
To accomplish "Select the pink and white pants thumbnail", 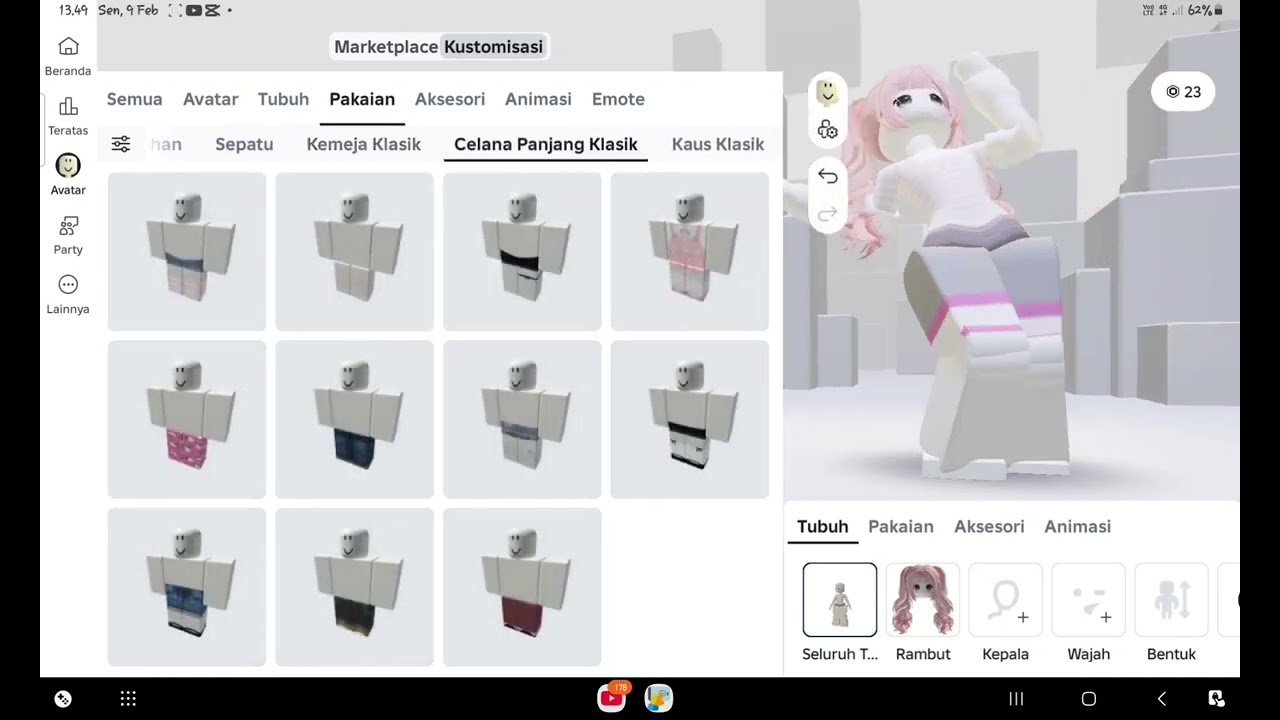I will coord(690,251).
